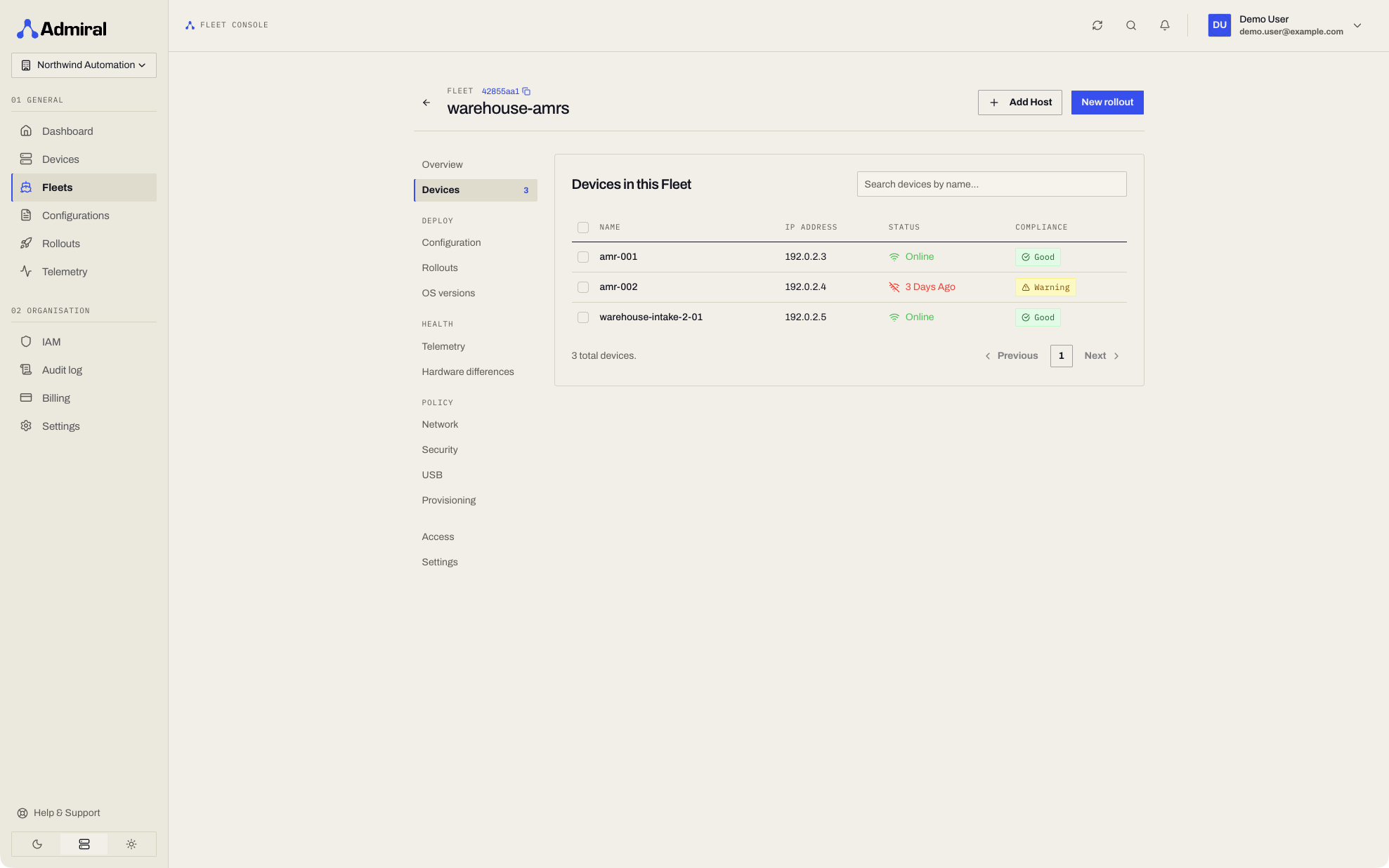Open Telemetry in the main sidebar

[x=84, y=272]
